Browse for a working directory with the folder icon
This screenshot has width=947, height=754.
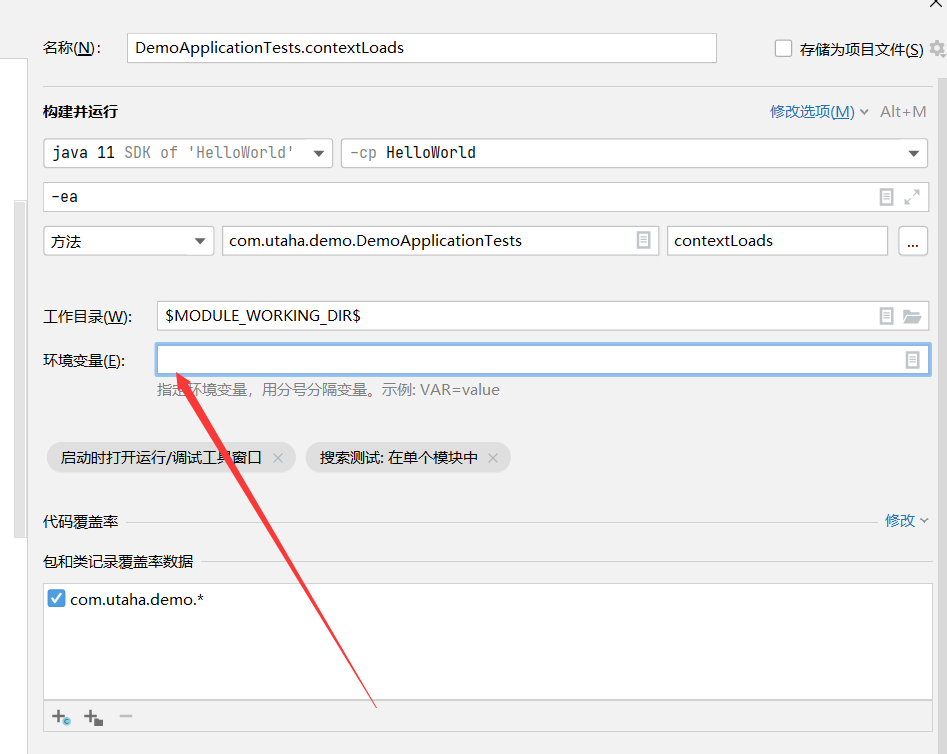[912, 316]
